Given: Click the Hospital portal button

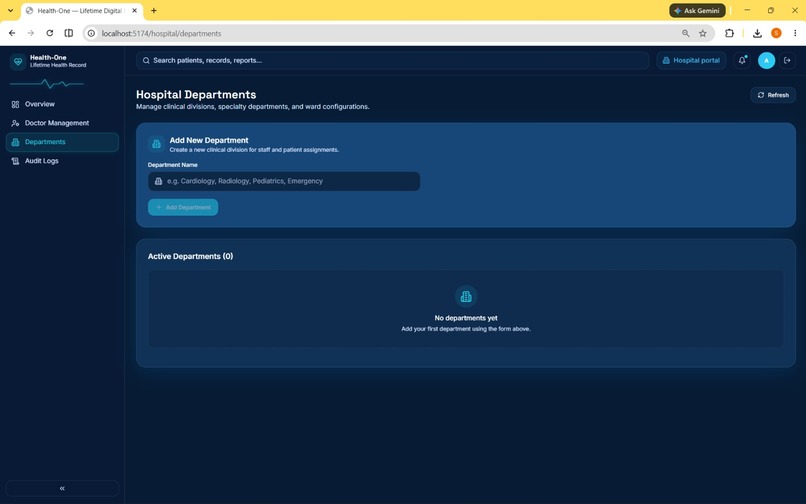Looking at the screenshot, I should [691, 61].
